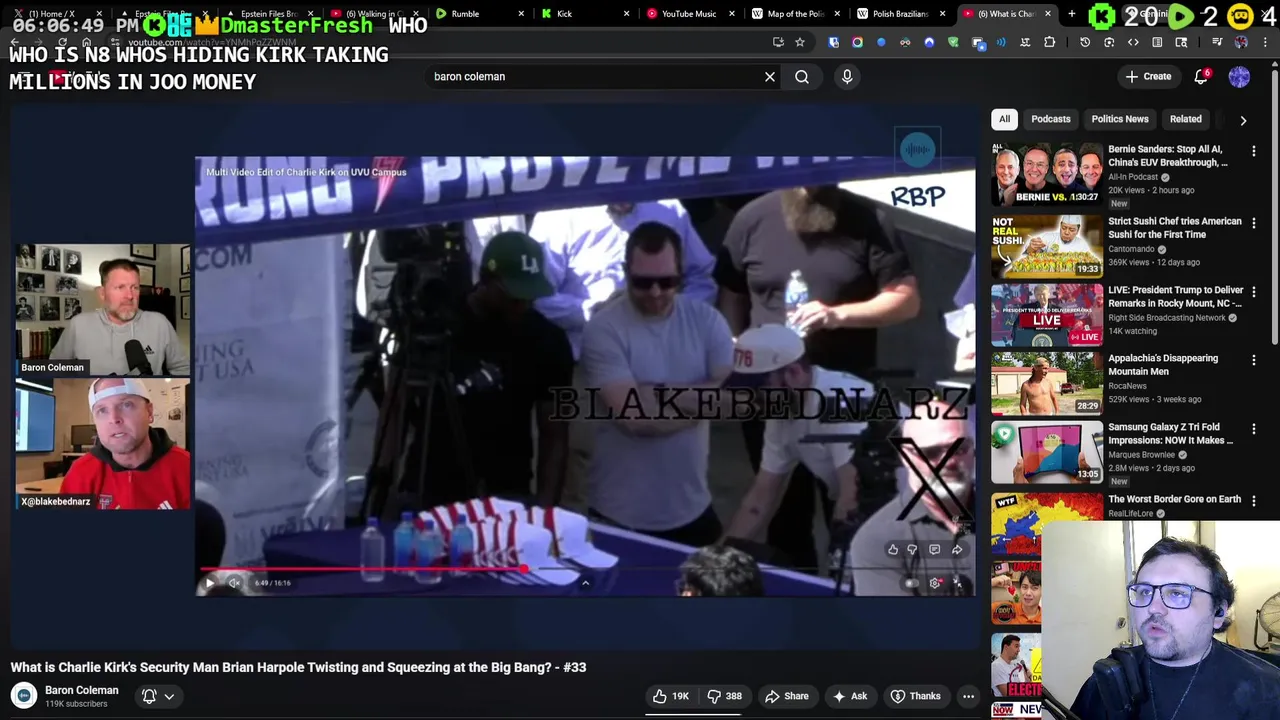Select the Related filter chip
This screenshot has width=1280, height=720.
pyautogui.click(x=1186, y=119)
